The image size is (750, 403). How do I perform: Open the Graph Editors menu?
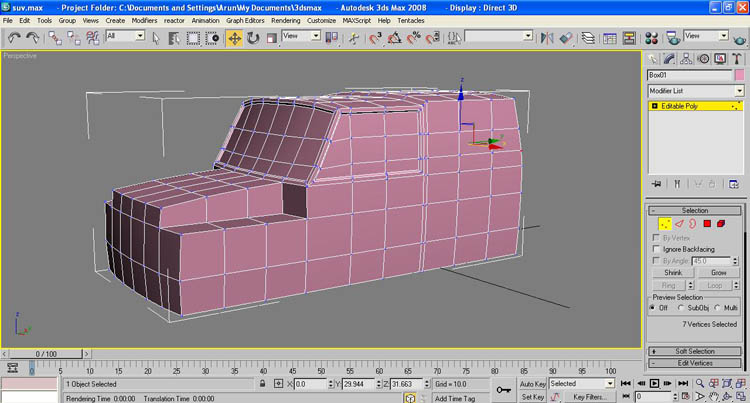pos(245,21)
